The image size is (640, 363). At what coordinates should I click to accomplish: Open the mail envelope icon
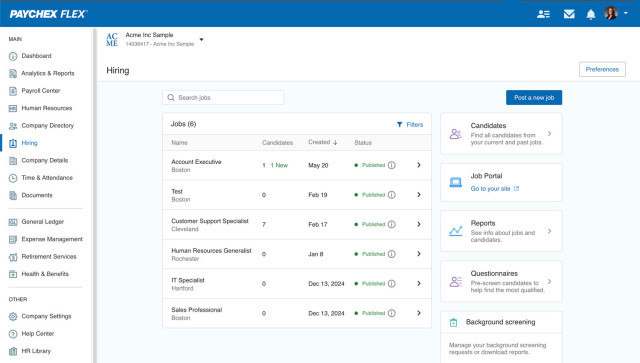[569, 14]
